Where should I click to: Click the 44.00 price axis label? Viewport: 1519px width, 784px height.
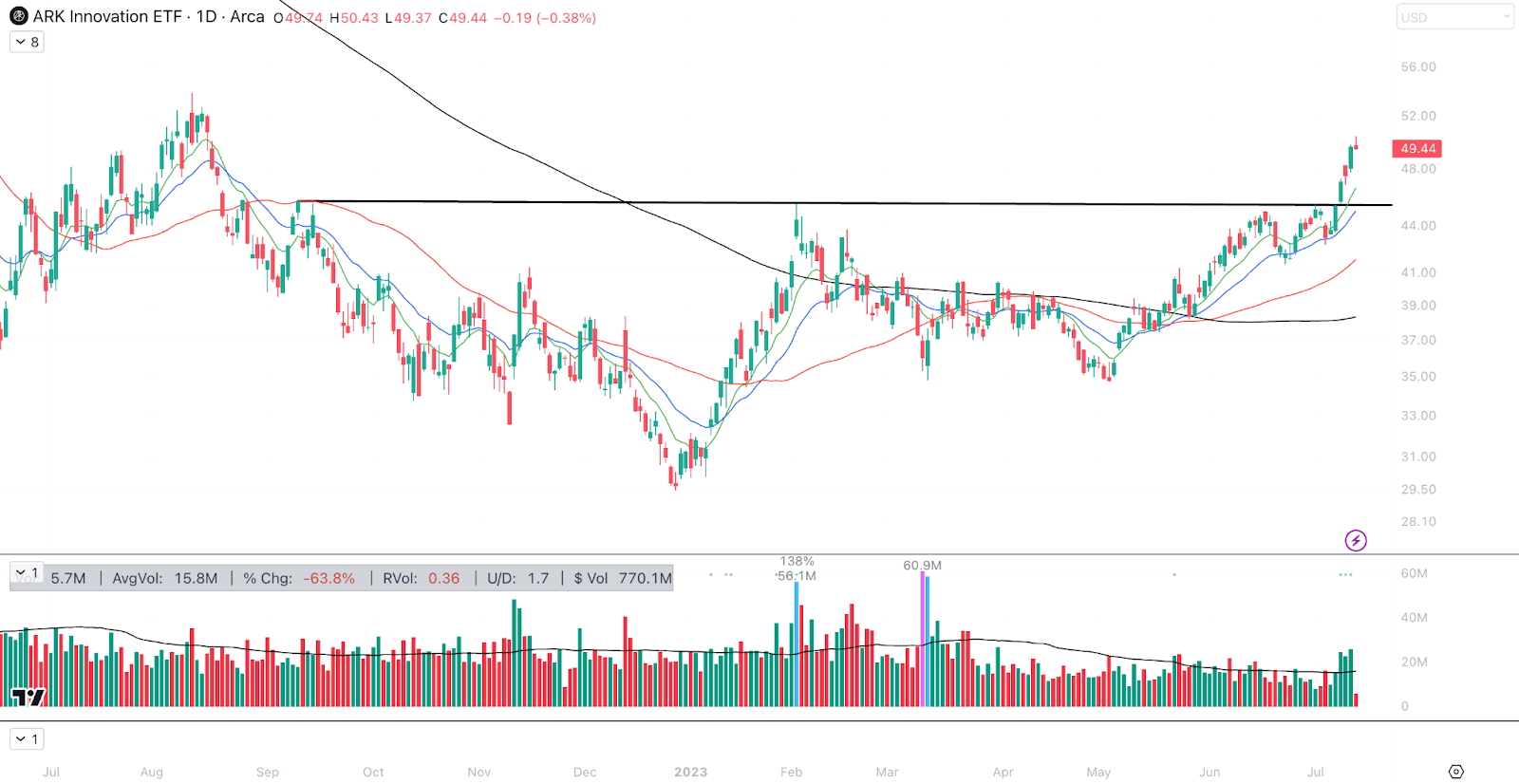click(1418, 226)
